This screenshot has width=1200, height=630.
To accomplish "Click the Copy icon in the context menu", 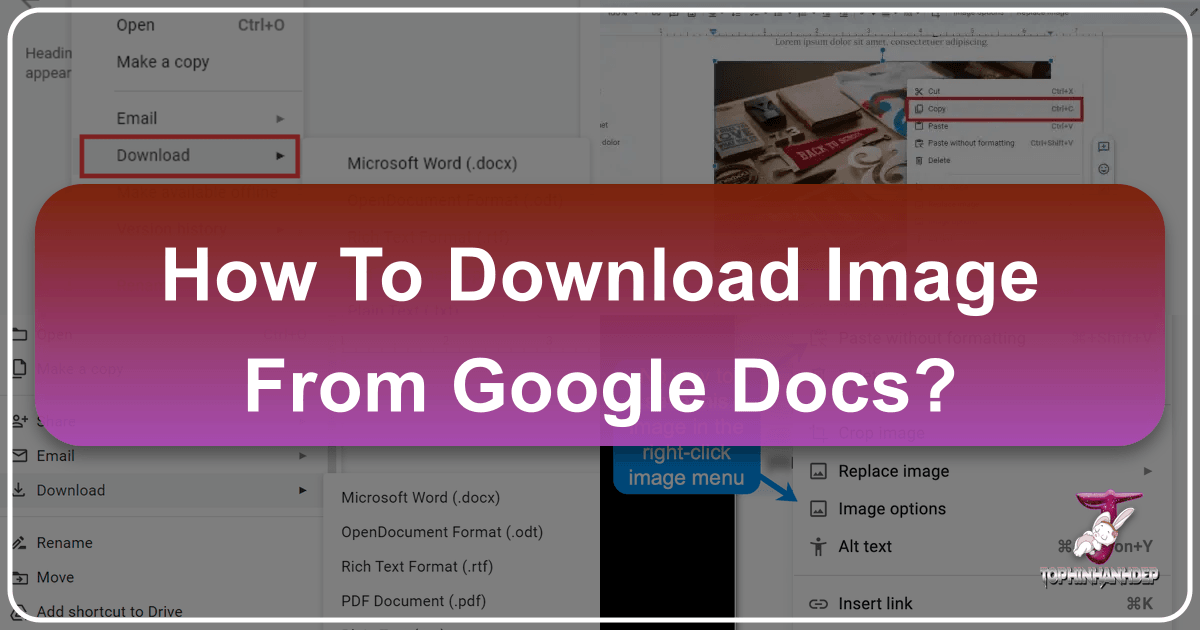I will [919, 108].
